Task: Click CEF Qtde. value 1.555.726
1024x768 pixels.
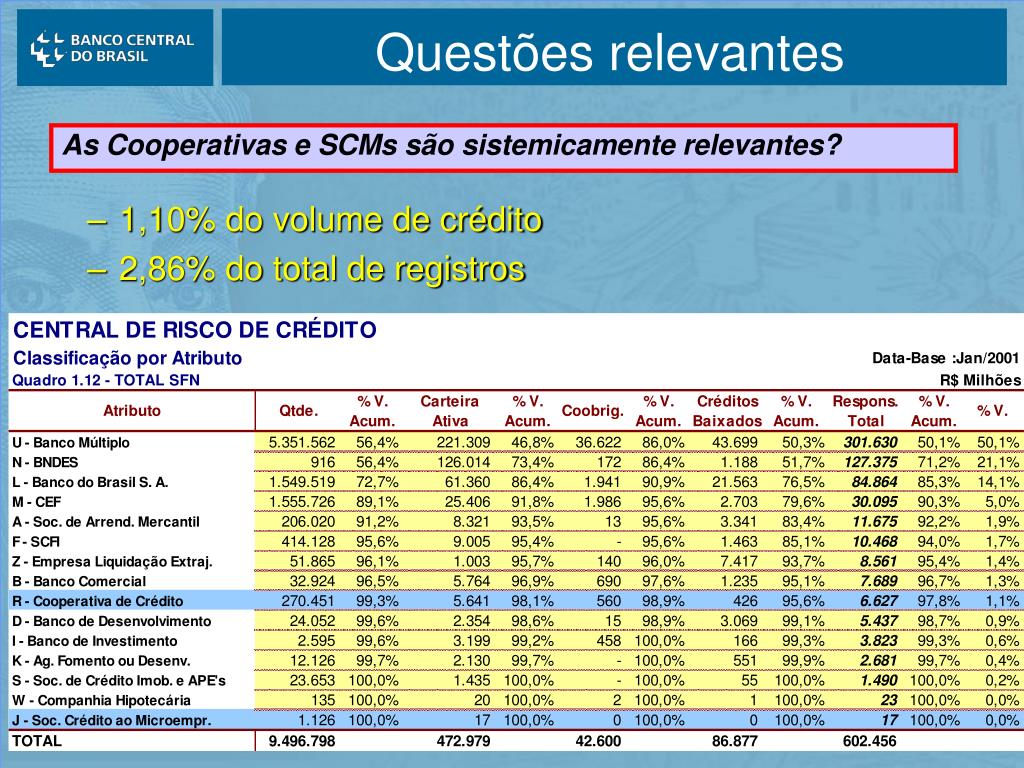Action: point(302,502)
